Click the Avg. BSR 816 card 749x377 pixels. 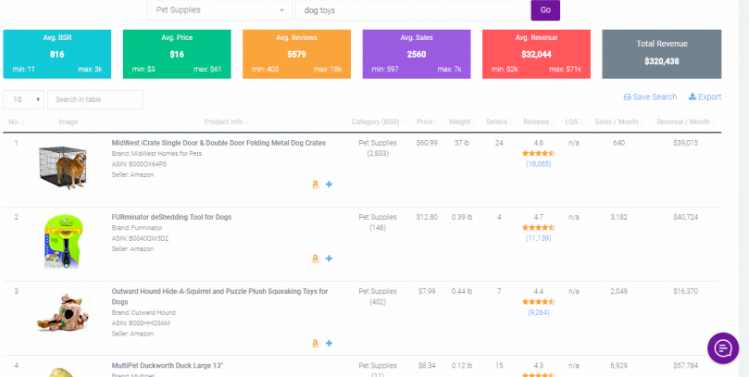coord(57,54)
